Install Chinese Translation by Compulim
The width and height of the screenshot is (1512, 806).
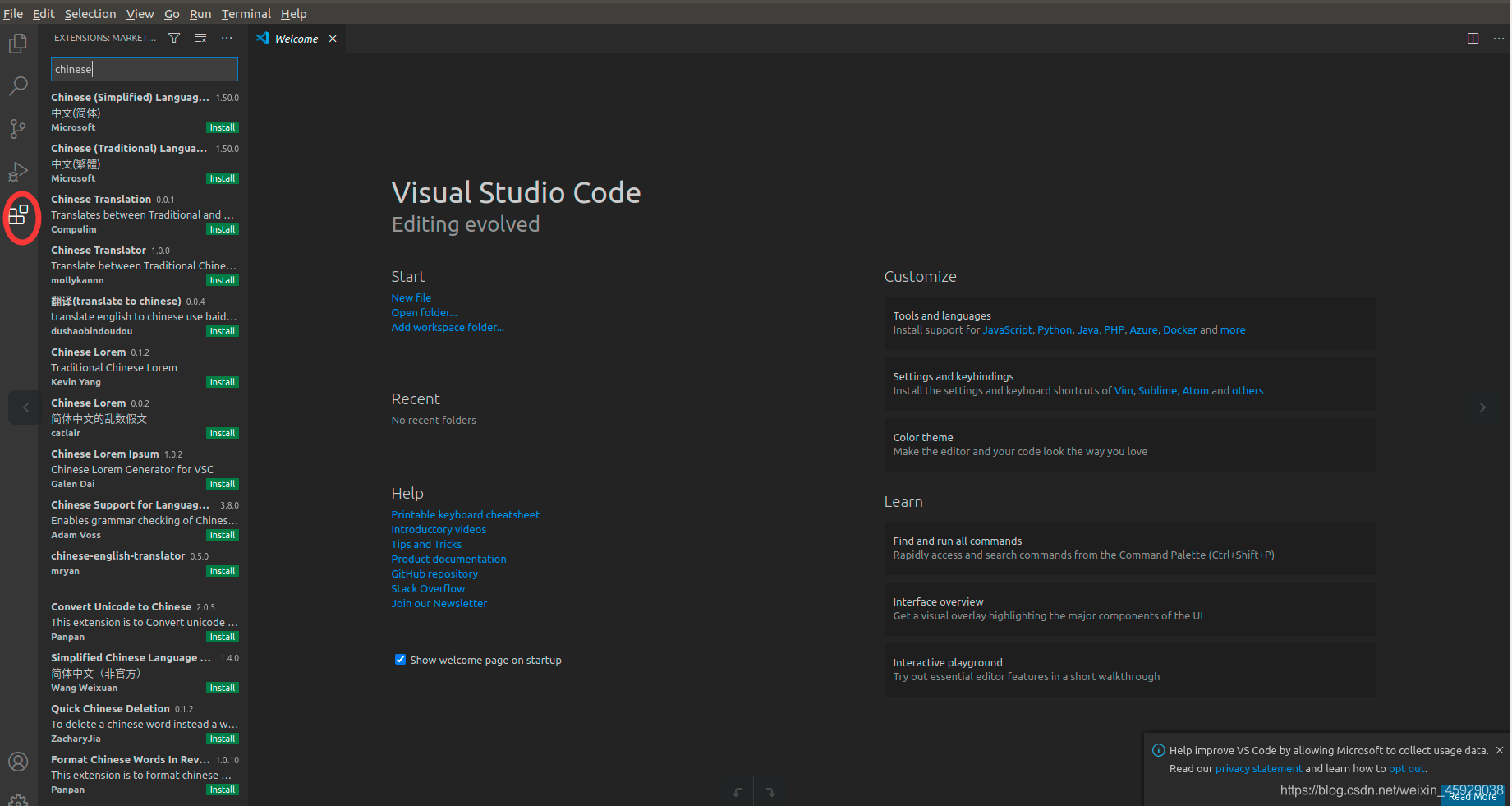[223, 229]
